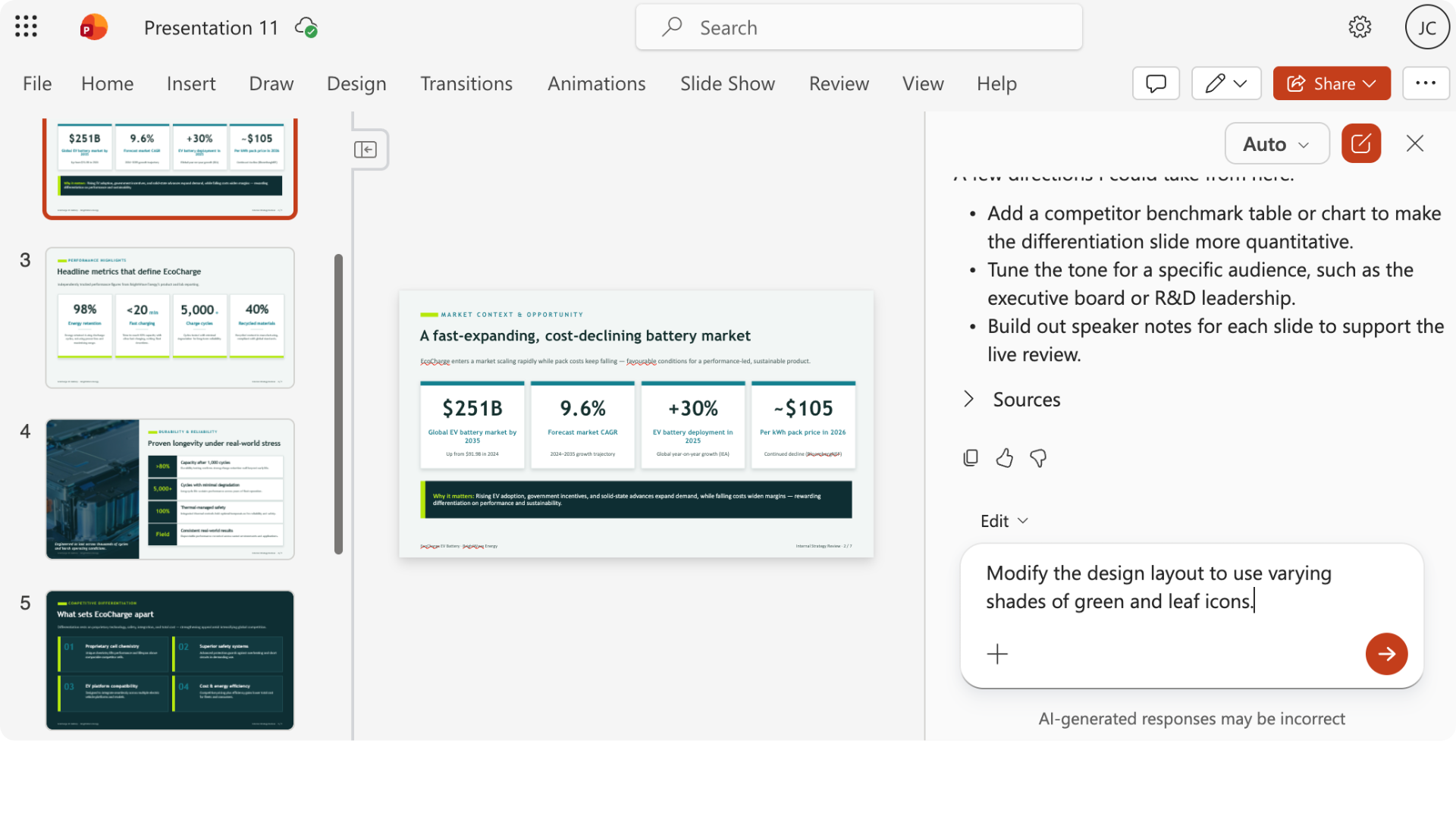Click the Presentation 11 title

[x=211, y=28]
